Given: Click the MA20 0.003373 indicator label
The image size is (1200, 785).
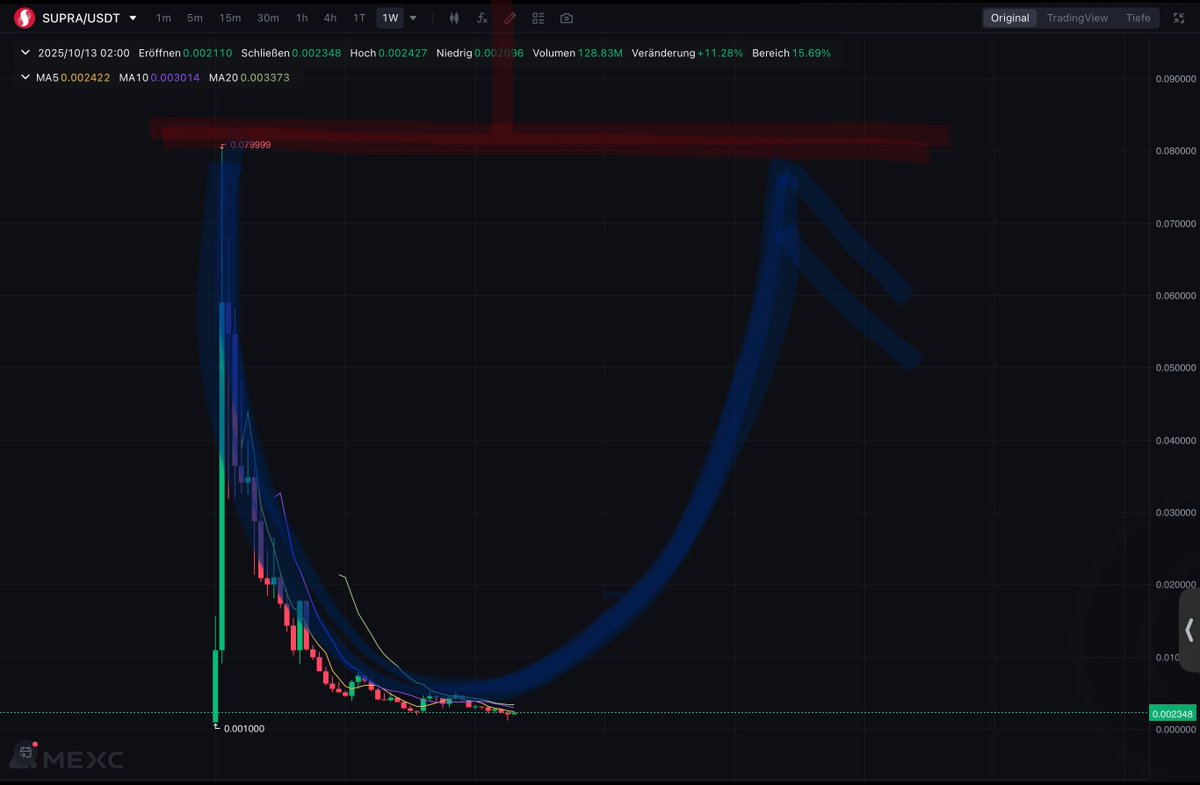Looking at the screenshot, I should coord(249,77).
